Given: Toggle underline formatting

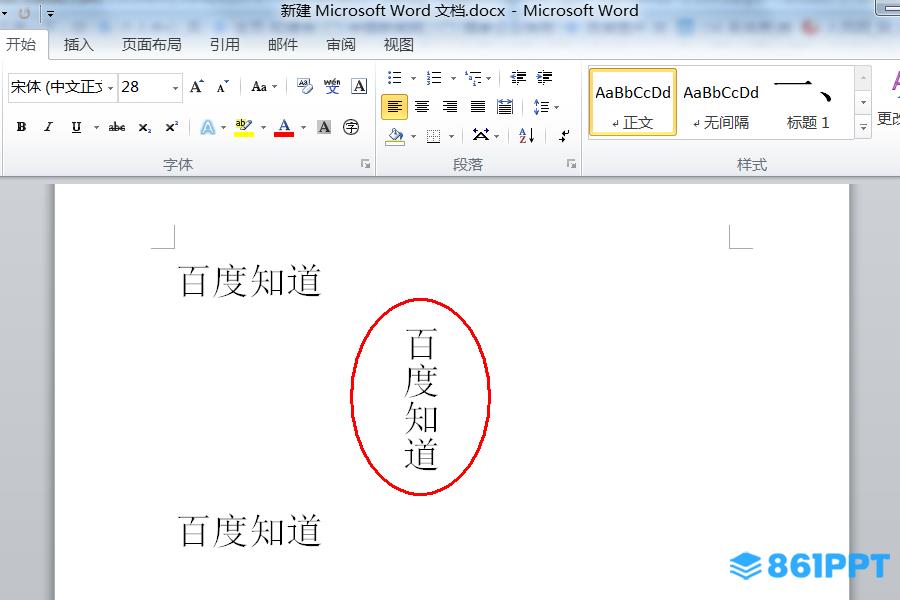Looking at the screenshot, I should click(76, 127).
